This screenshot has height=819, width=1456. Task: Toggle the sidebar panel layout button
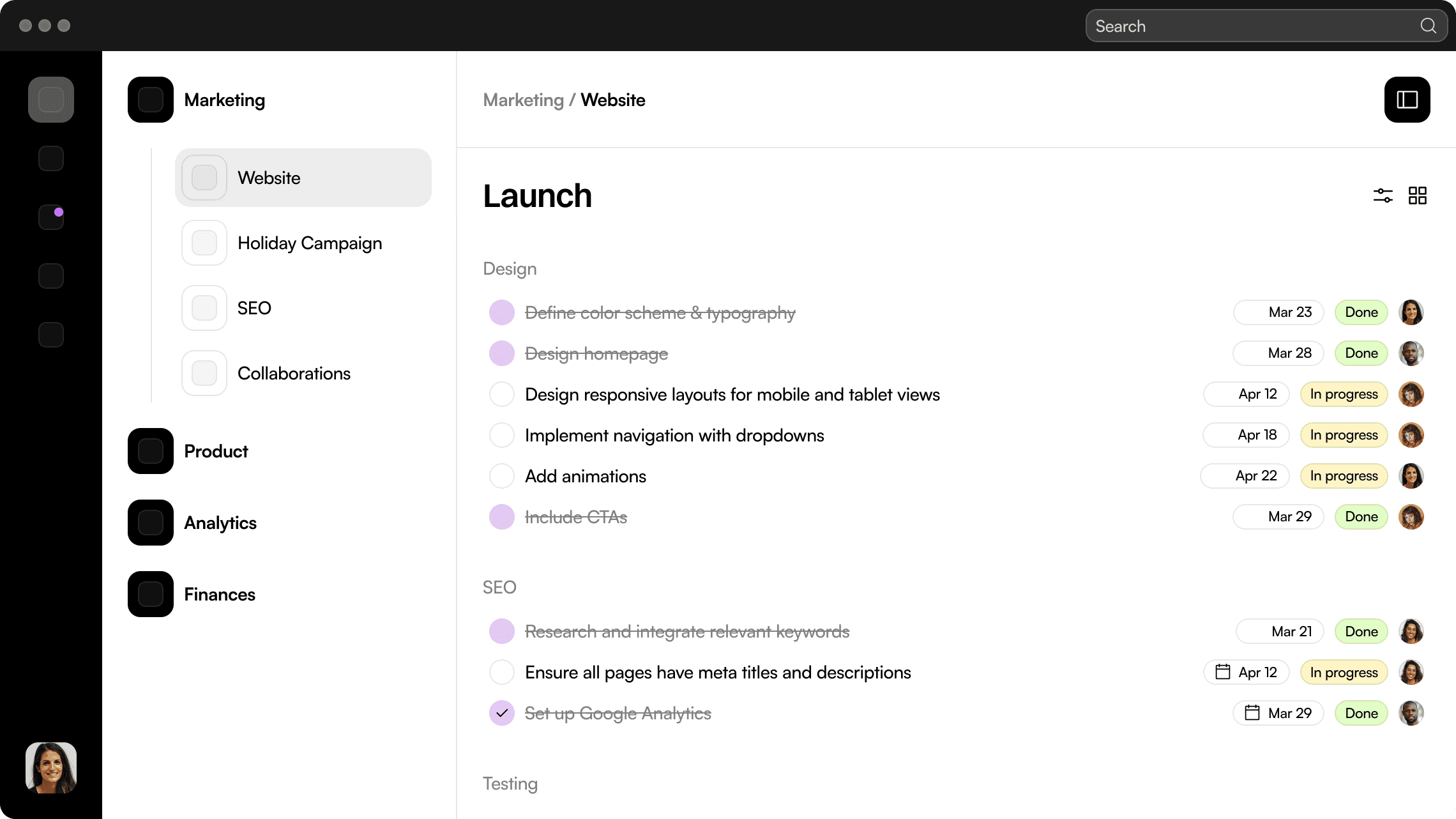[1407, 100]
